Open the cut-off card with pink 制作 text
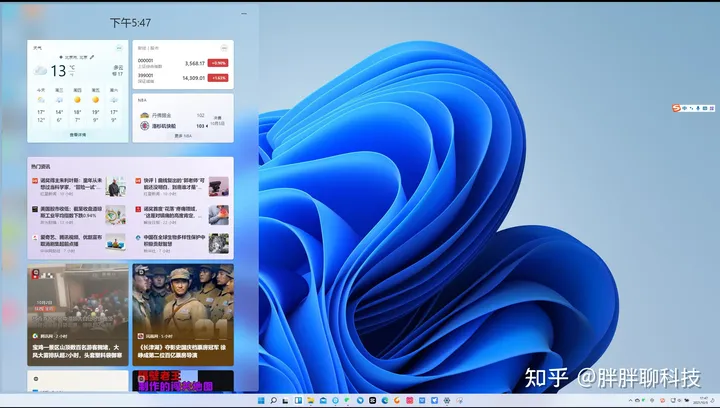The width and height of the screenshot is (720, 408). (x=183, y=381)
